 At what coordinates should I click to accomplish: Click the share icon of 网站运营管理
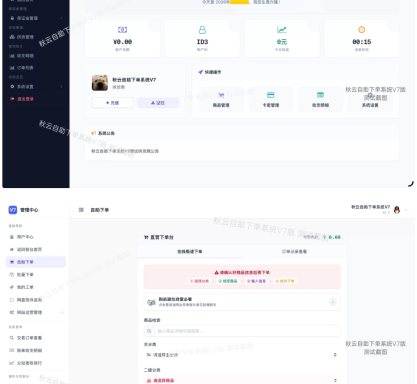[12, 312]
